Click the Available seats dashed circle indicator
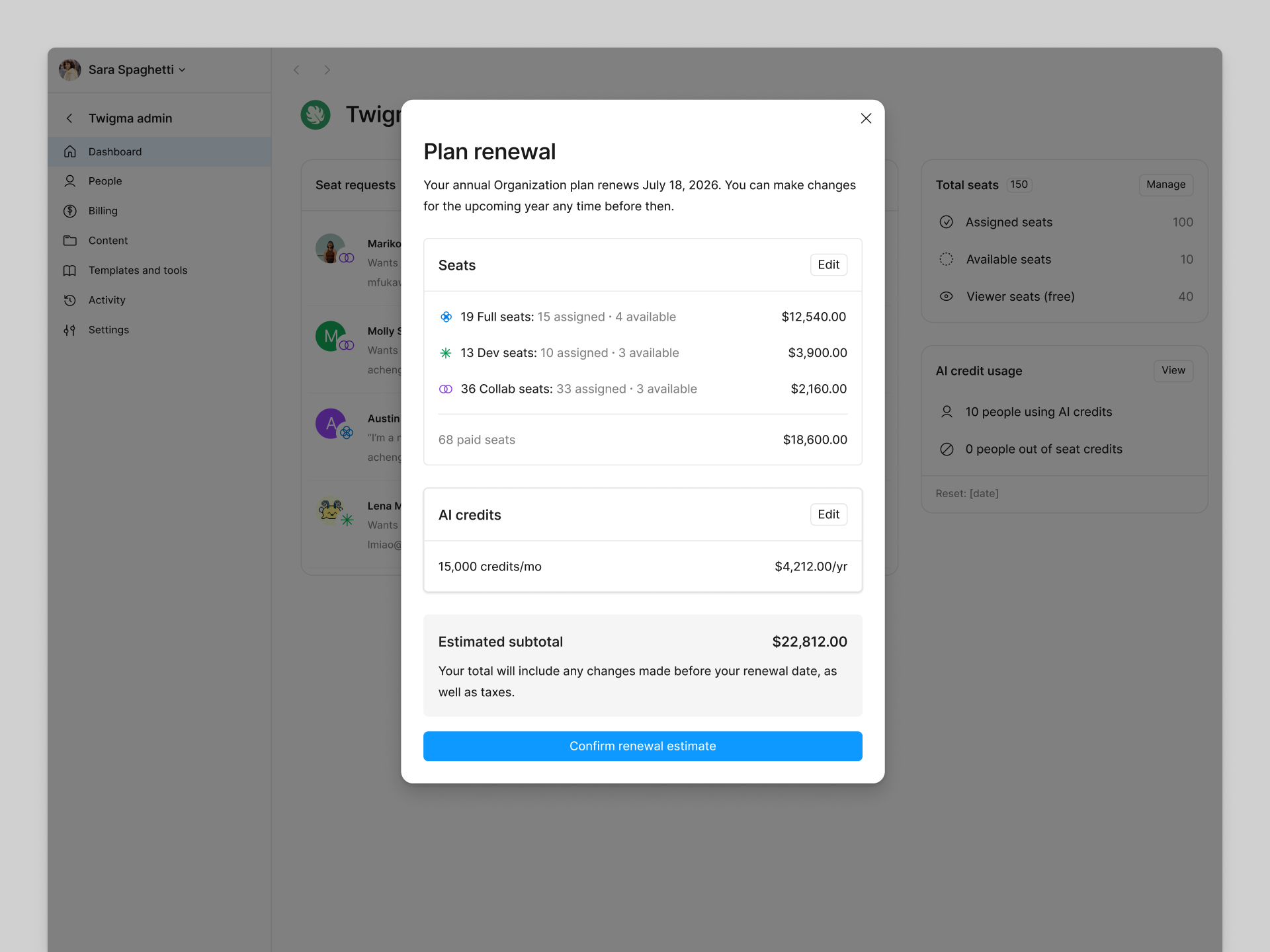The width and height of the screenshot is (1270, 952). 947,259
